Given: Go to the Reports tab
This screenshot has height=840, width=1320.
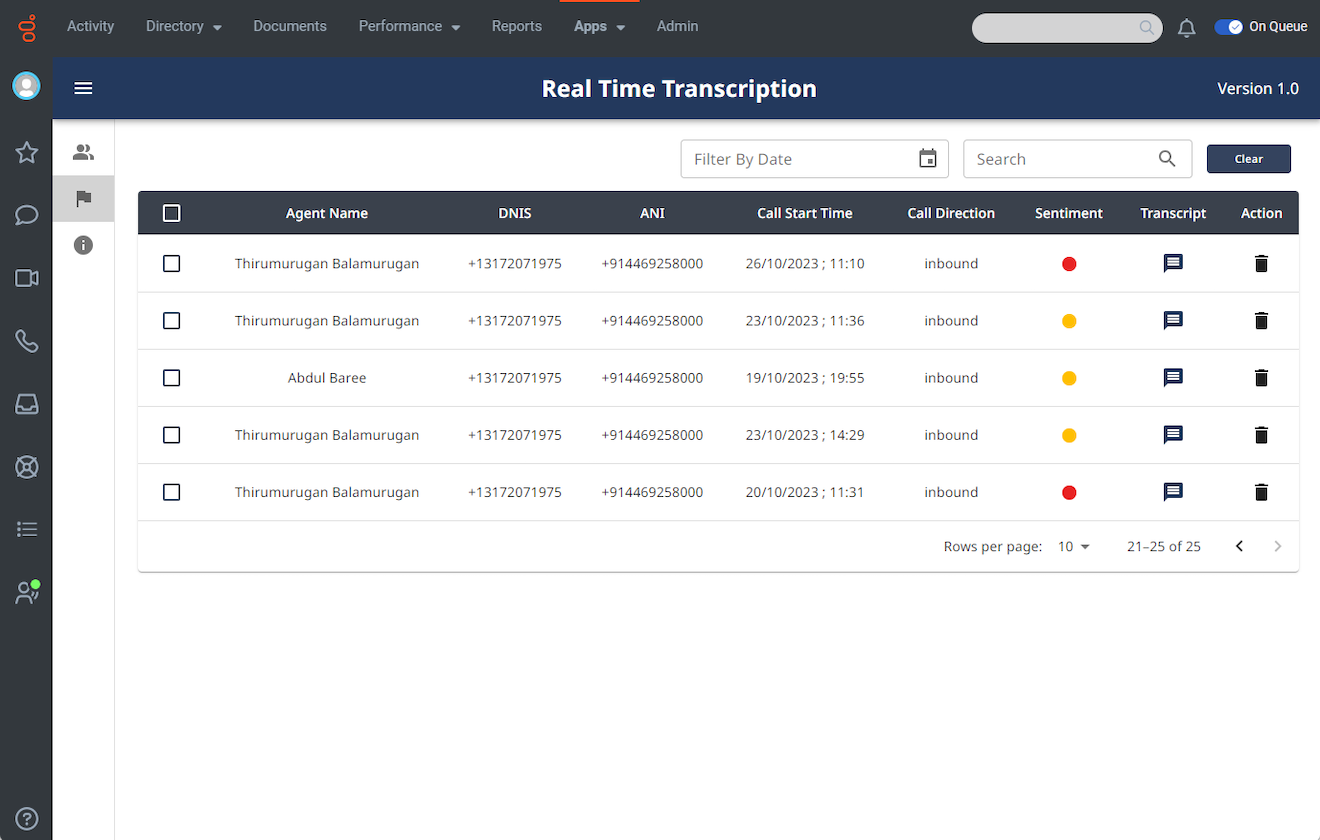Looking at the screenshot, I should pos(517,26).
